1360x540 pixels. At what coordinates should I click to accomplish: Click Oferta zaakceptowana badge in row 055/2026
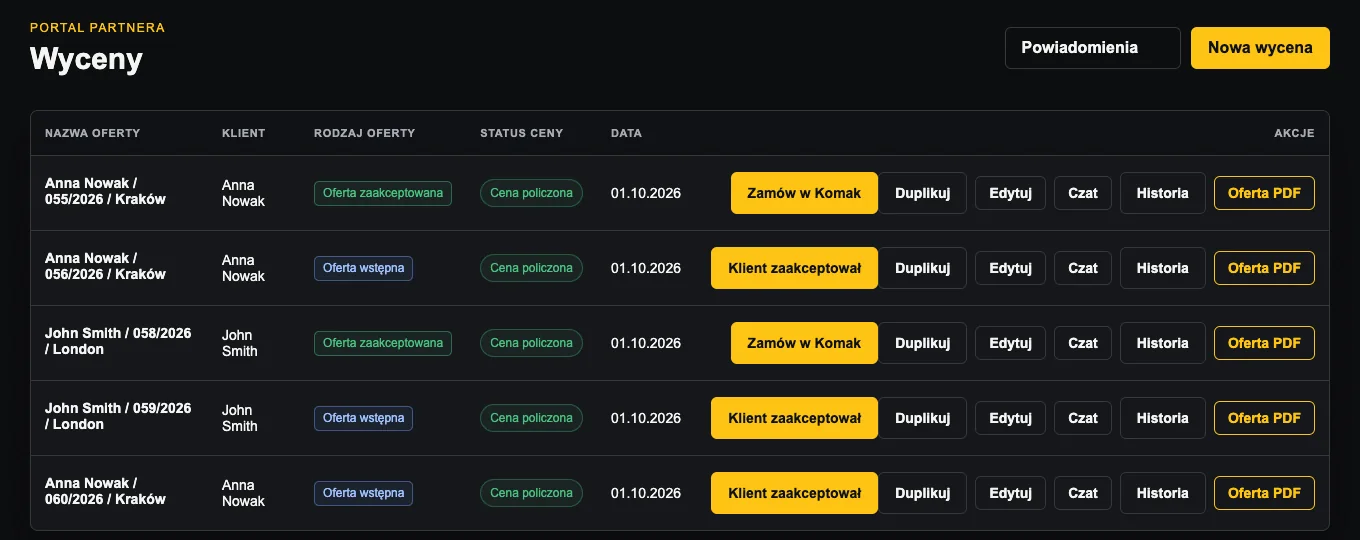pyautogui.click(x=383, y=193)
